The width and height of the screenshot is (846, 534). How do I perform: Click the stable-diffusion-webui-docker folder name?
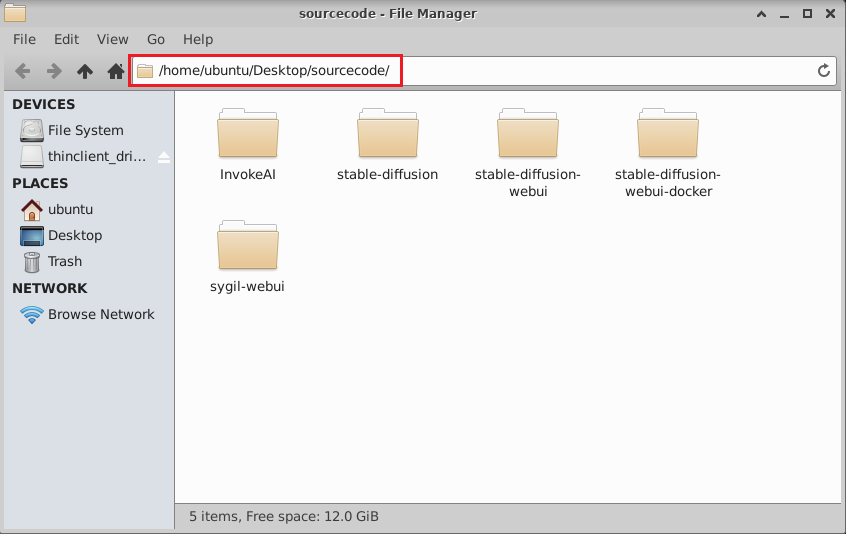668,183
